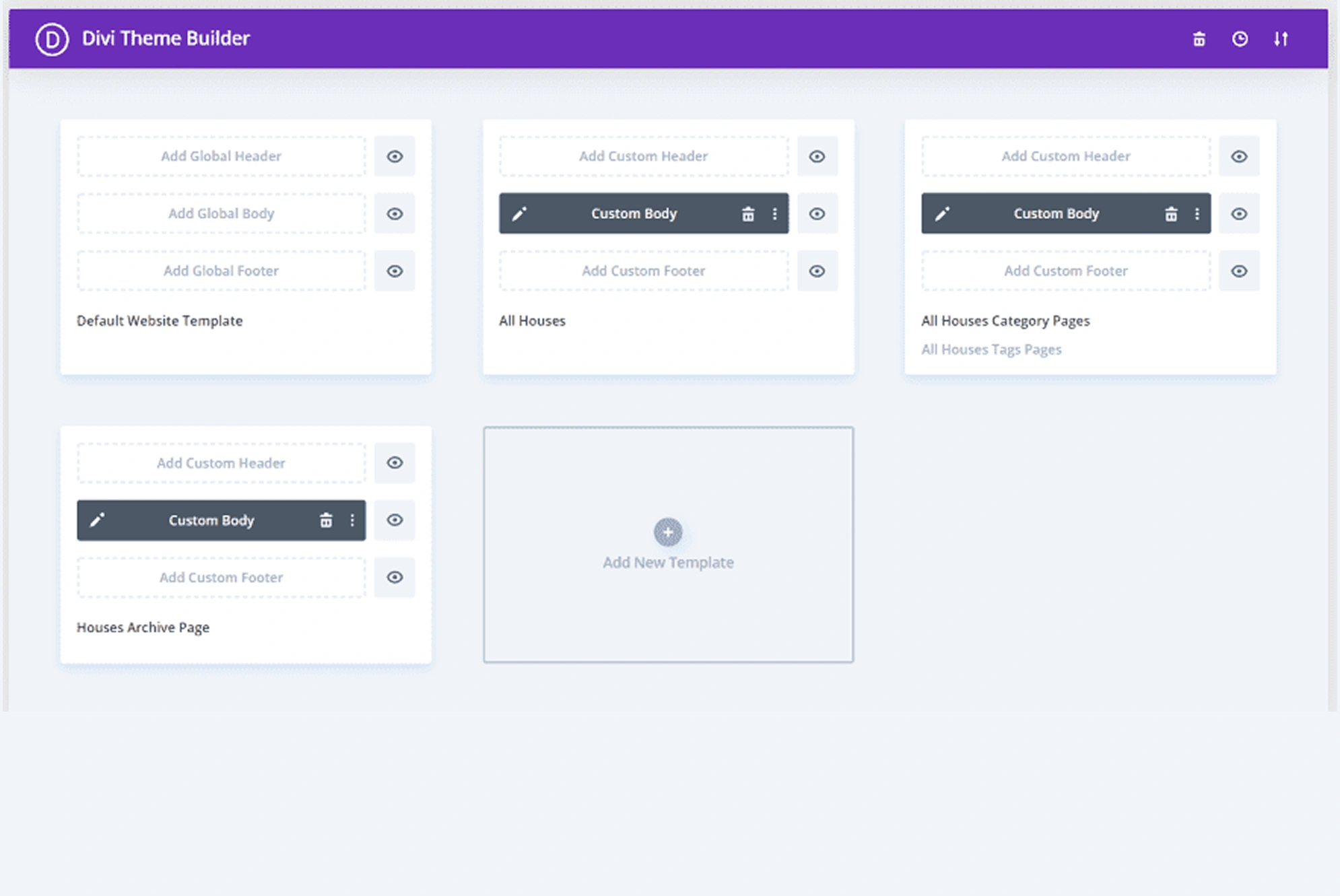Toggle All Houses Category Pages footer eye
The width and height of the screenshot is (1340, 896).
1239,271
